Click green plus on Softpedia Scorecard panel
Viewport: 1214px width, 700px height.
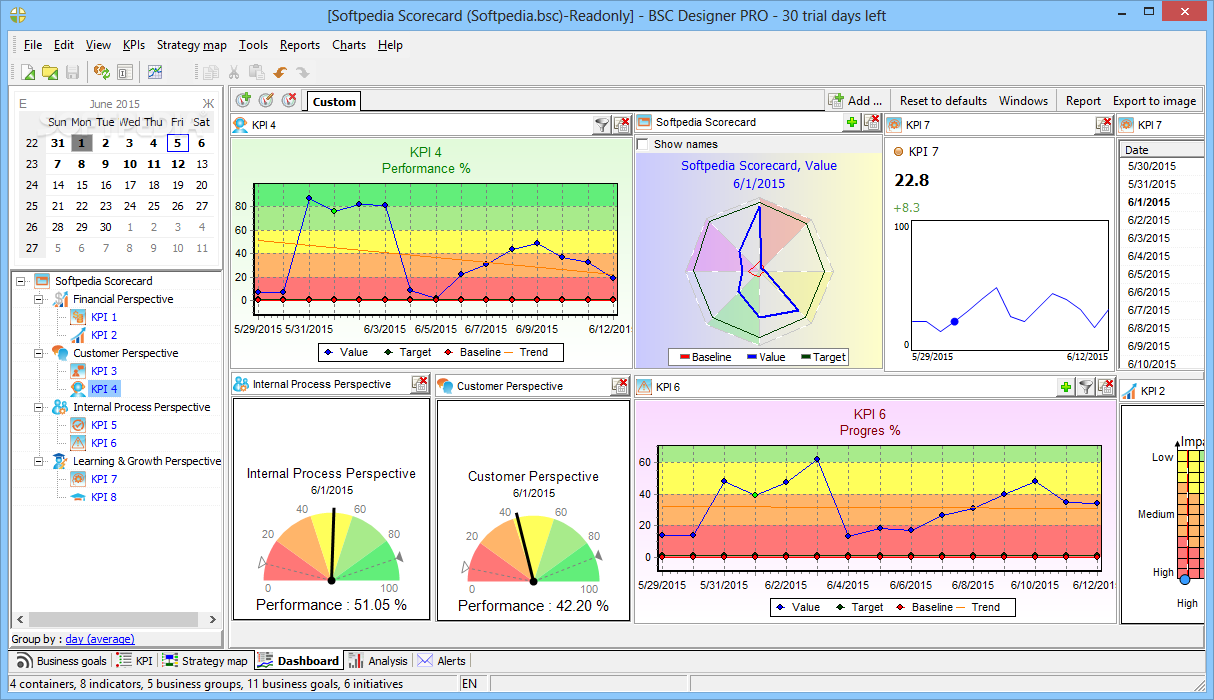pos(851,122)
